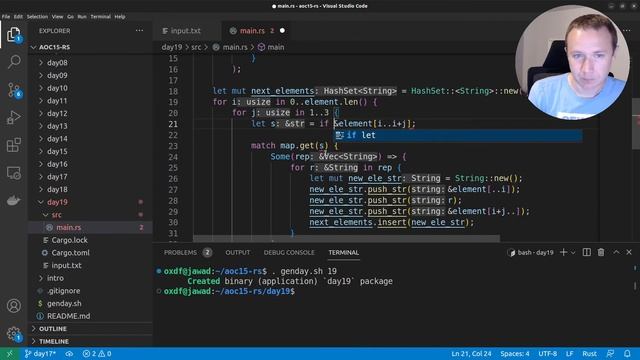Image resolution: width=640 pixels, height=360 pixels.
Task: Open the Search view icon
Action: point(14,62)
